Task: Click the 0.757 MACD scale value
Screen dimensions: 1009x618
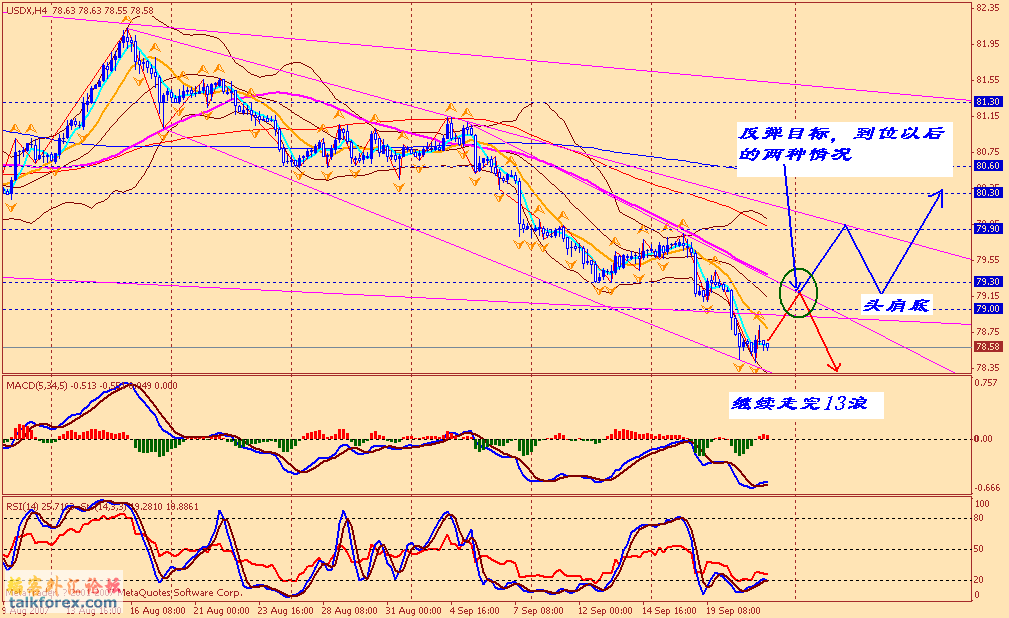Action: pos(986,382)
